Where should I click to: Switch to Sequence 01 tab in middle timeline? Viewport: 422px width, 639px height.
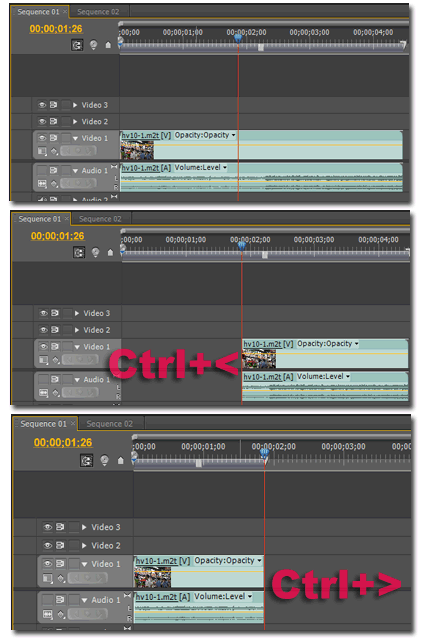tap(40, 219)
